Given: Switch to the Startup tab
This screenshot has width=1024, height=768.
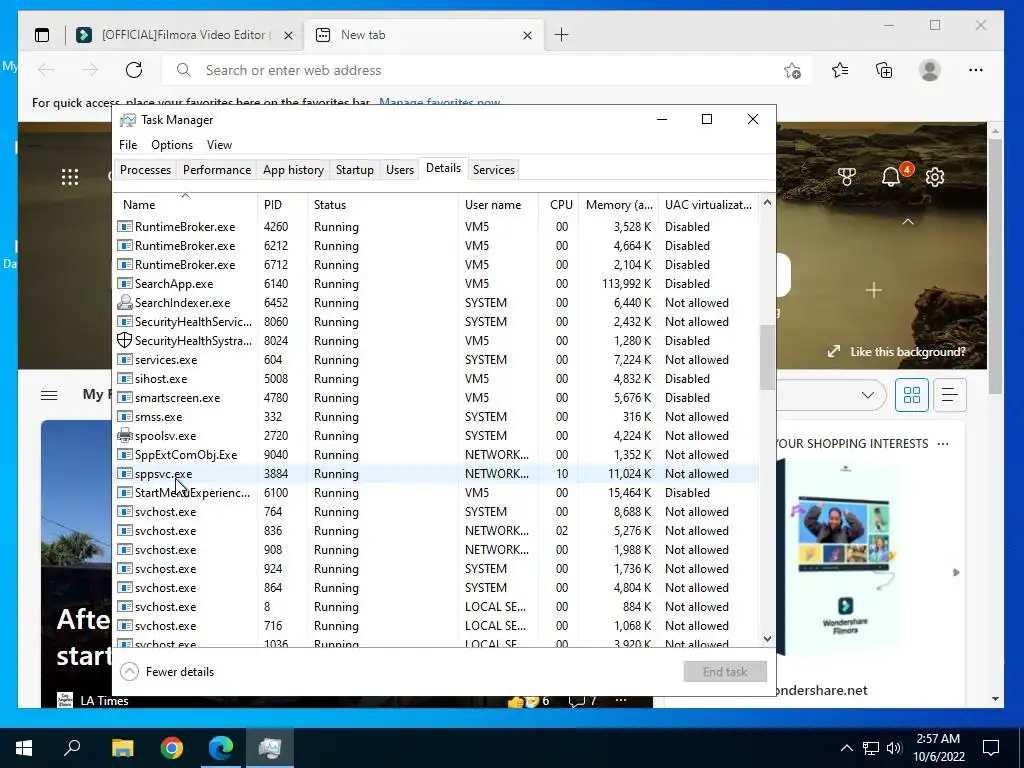Looking at the screenshot, I should 355,170.
